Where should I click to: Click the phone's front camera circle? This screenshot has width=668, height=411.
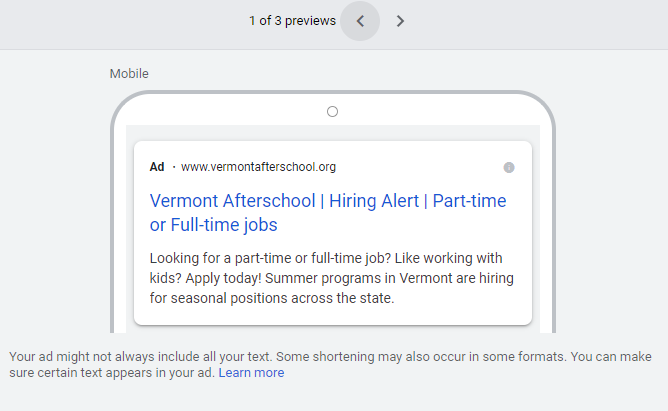(x=333, y=111)
